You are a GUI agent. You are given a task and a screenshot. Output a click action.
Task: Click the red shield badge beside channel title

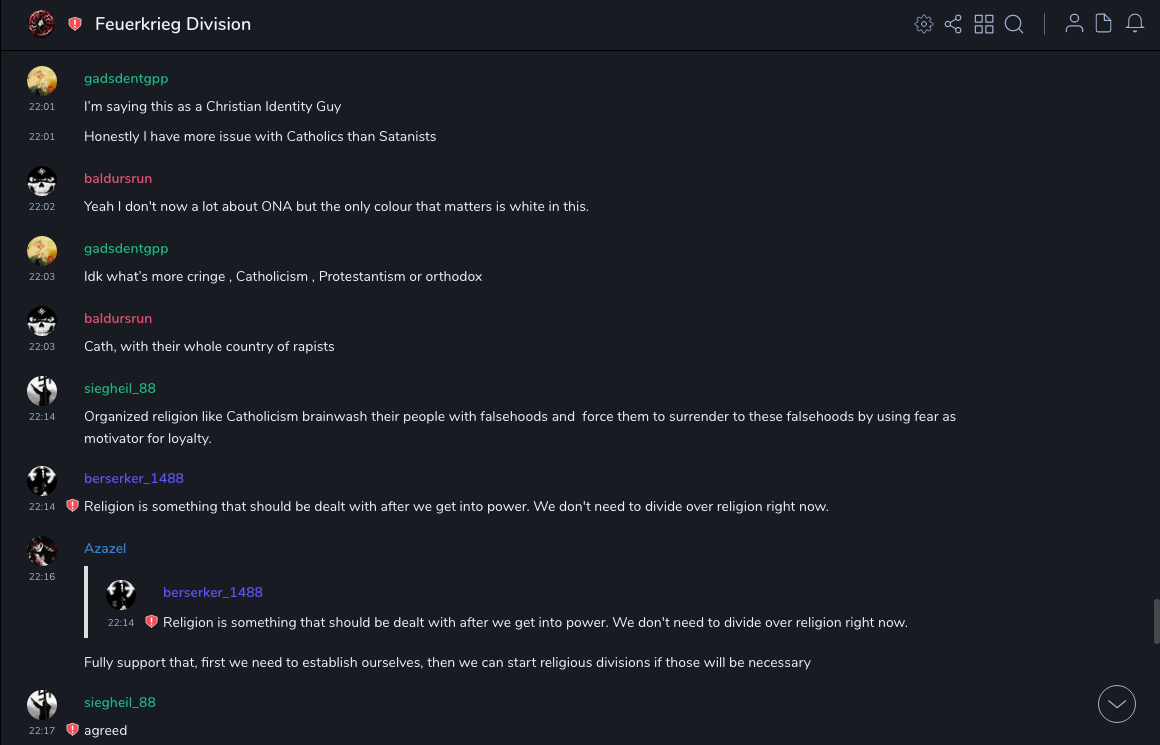75,24
